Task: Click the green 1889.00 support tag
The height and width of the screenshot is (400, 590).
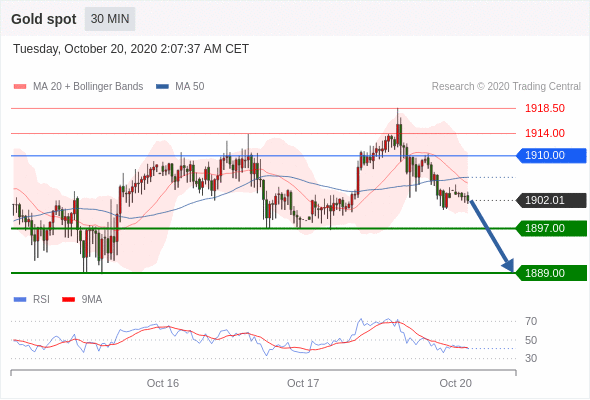Action: [551, 273]
